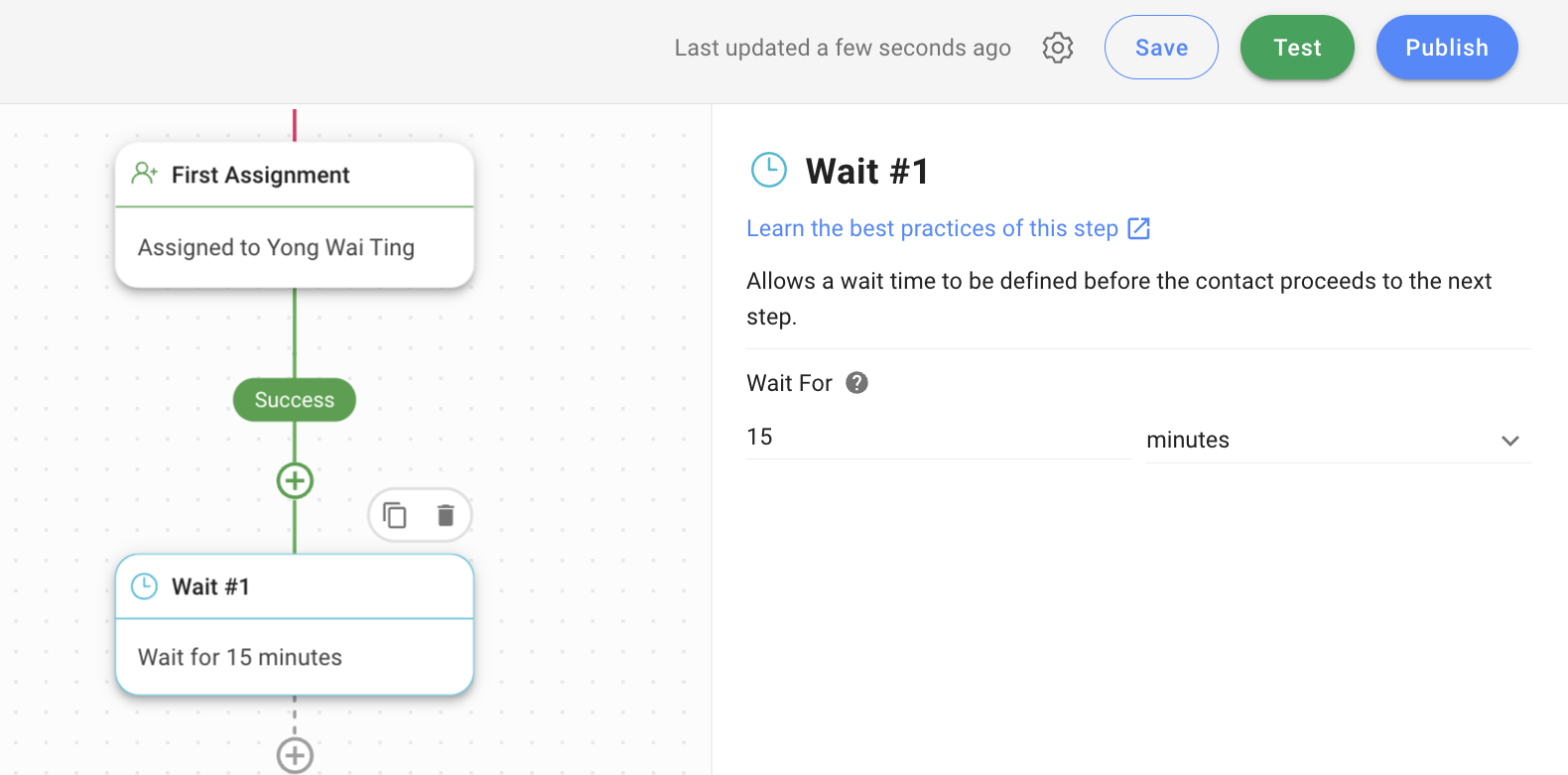Click the dropdown chevron arrow
The height and width of the screenshot is (775, 1568).
1509,441
